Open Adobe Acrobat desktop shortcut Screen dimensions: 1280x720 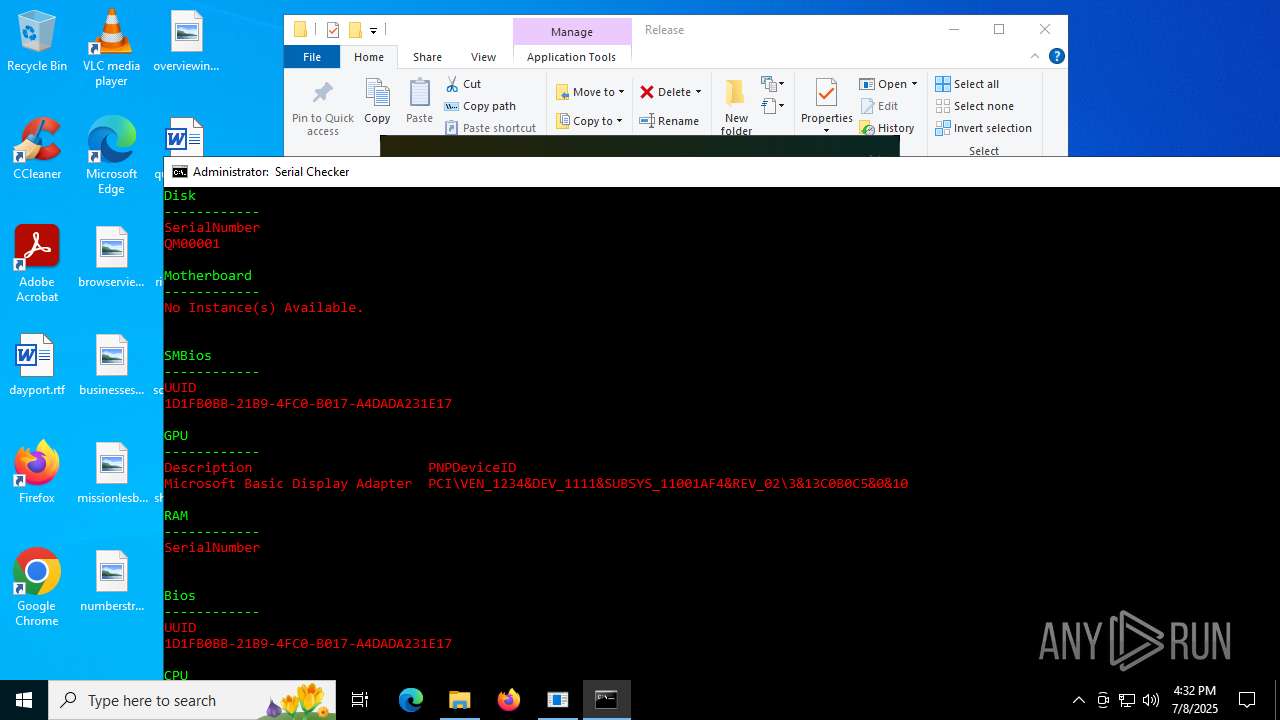(x=37, y=264)
